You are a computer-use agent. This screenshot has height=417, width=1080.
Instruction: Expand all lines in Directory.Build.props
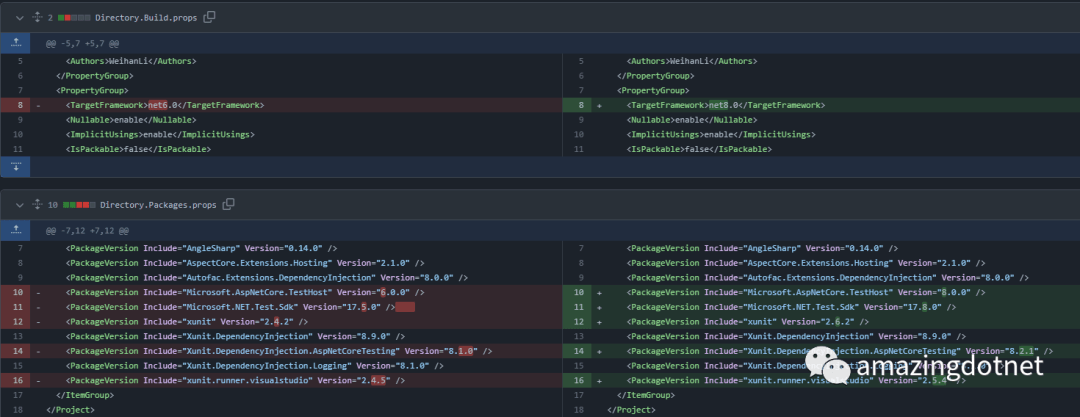point(35,17)
